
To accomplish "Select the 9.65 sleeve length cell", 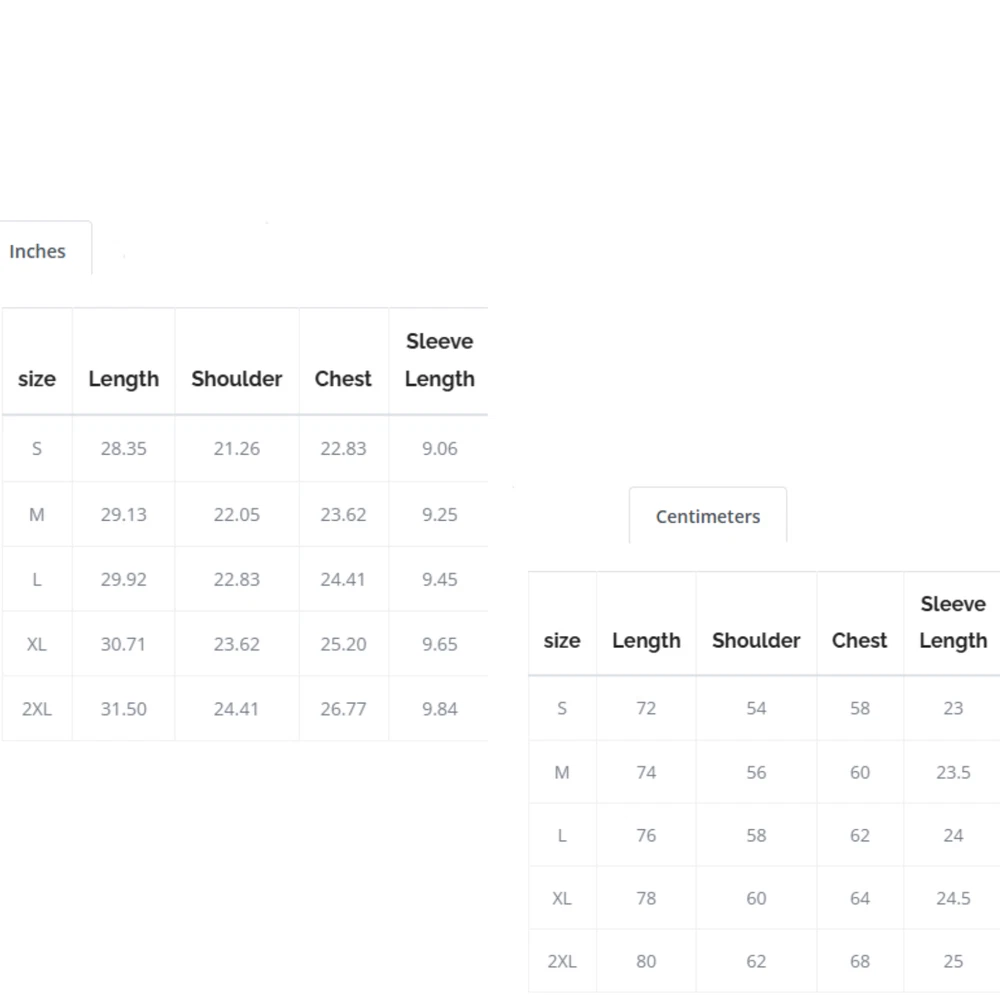I will coord(439,644).
